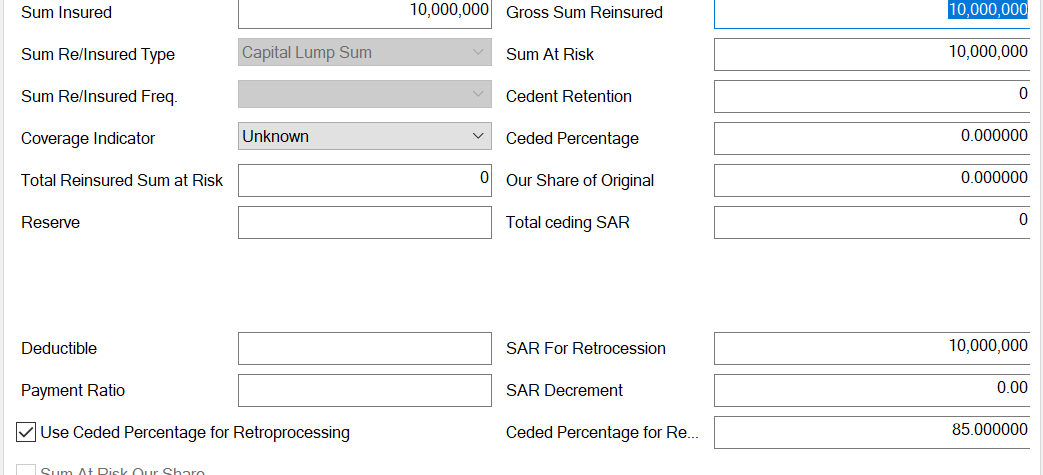Click the Our Share of Original field
The width and height of the screenshot is (1043, 475).
click(871, 180)
